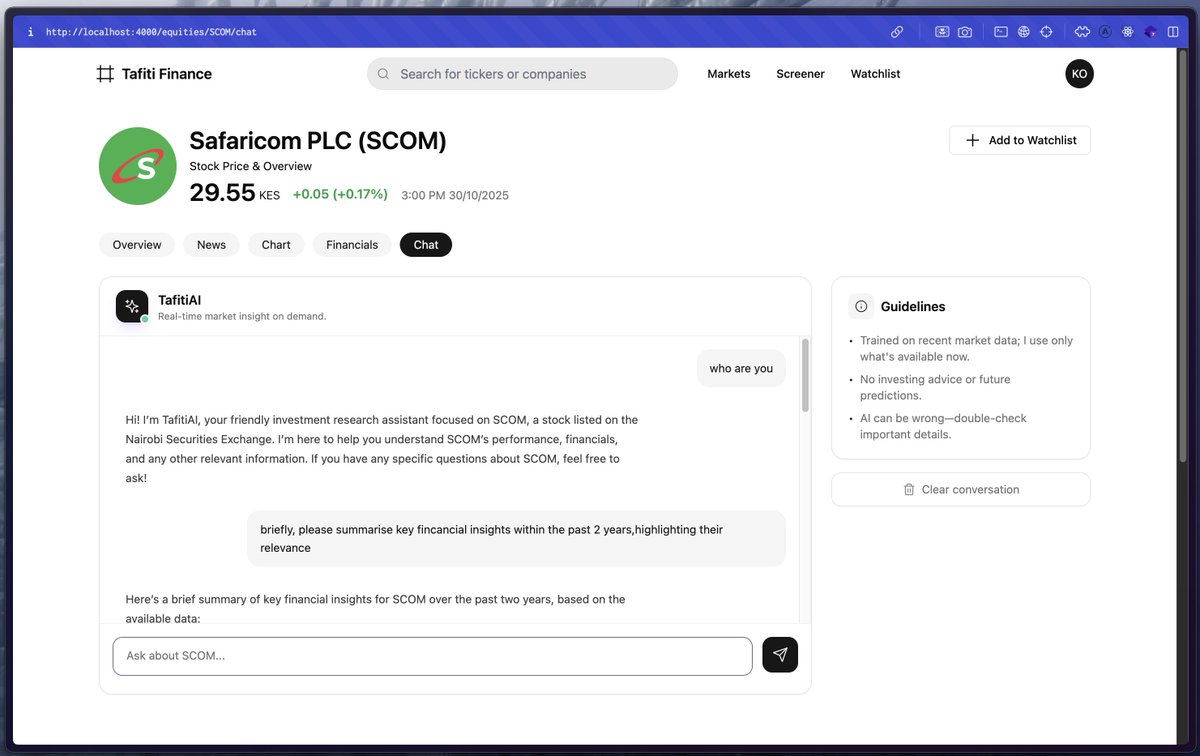Open the terminal console icon in browser bar
Viewport: 1200px width, 756px height.
pos(1001,32)
